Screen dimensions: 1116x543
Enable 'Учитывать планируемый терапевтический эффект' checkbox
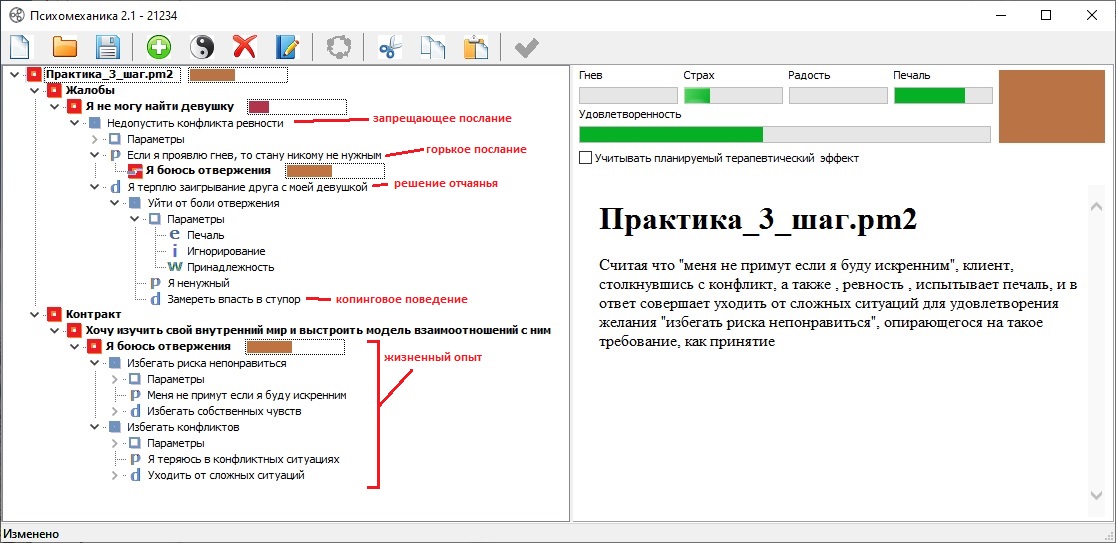(x=585, y=158)
